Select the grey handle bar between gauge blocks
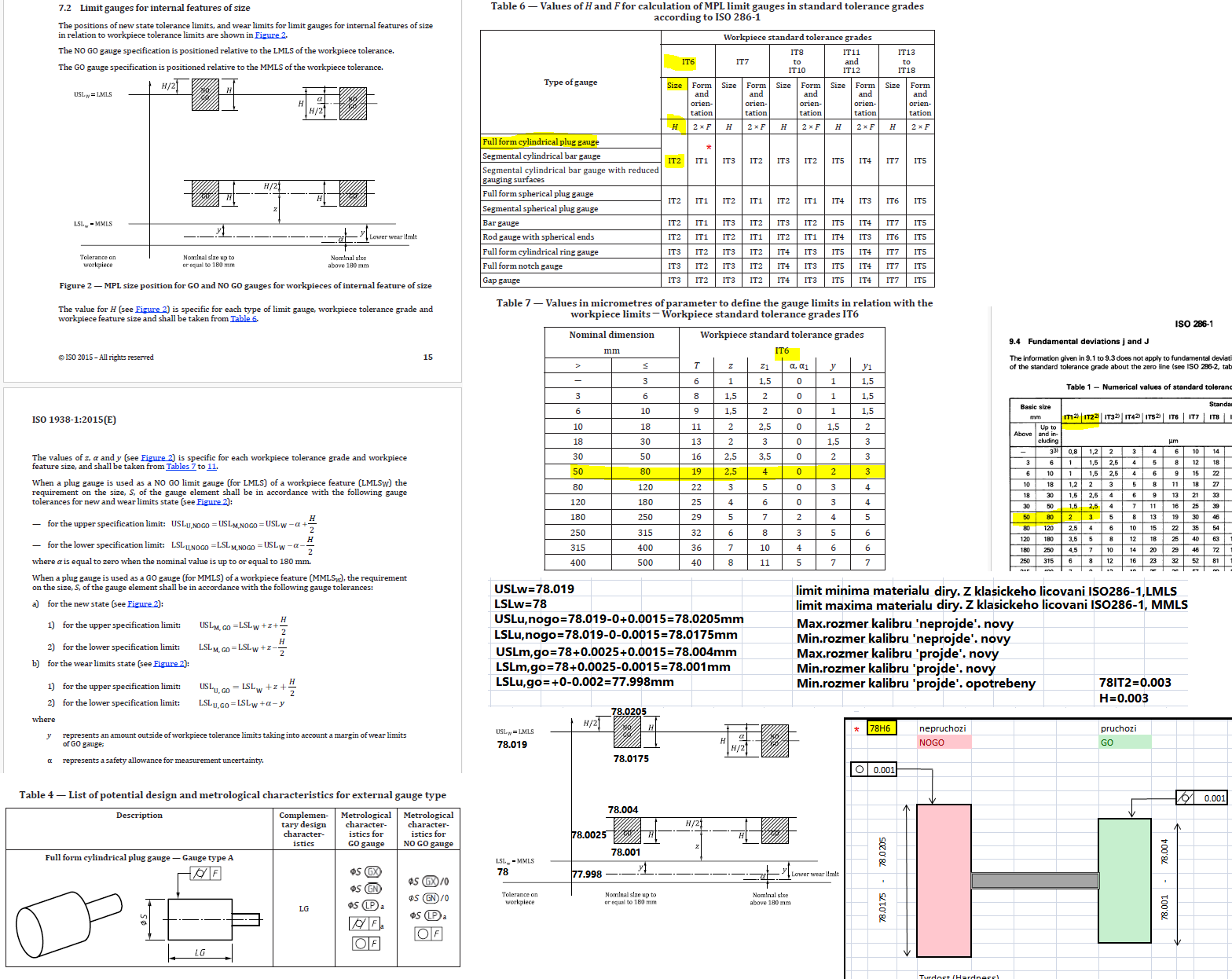The image size is (1232, 979). (x=1034, y=881)
